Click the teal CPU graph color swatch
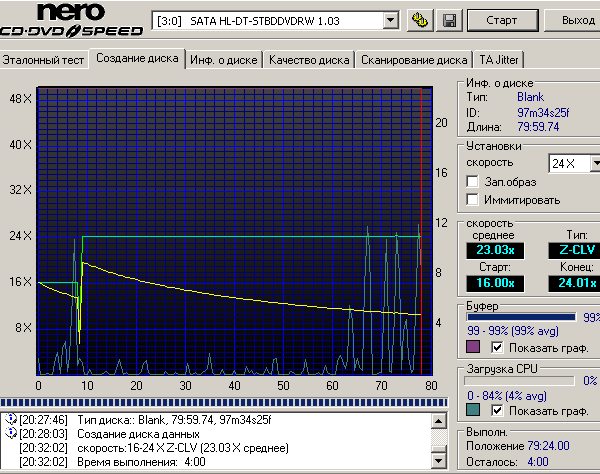 click(473, 410)
